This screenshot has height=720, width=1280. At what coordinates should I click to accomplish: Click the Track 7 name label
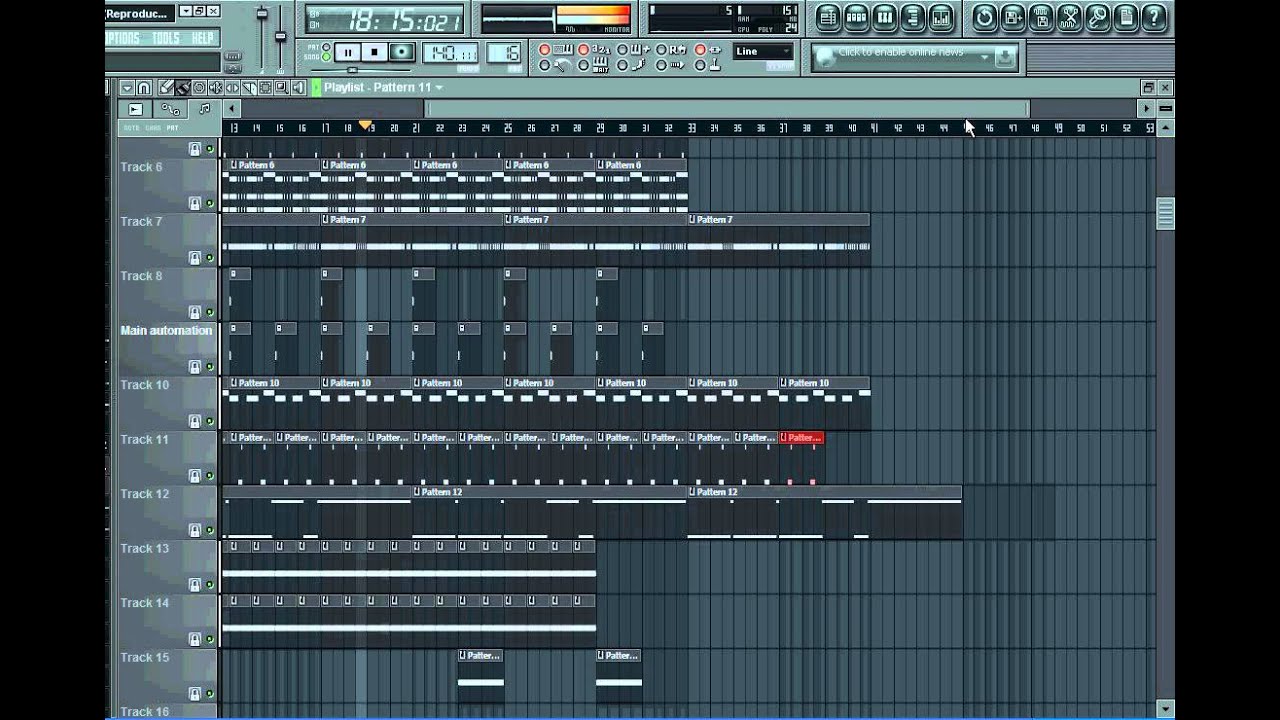[x=141, y=222]
